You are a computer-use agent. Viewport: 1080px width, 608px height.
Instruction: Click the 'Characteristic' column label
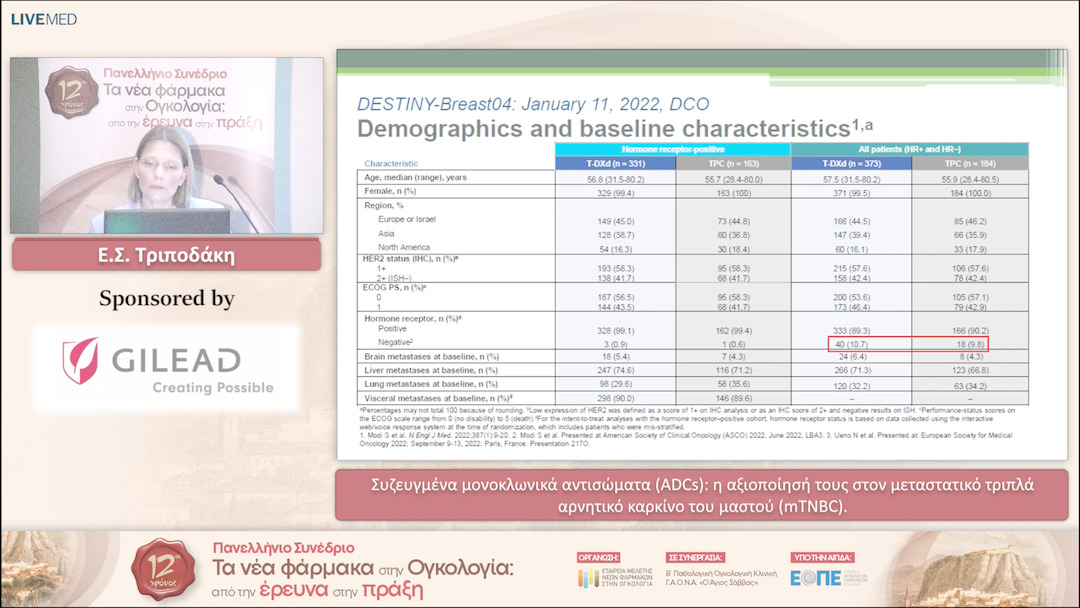(391, 163)
